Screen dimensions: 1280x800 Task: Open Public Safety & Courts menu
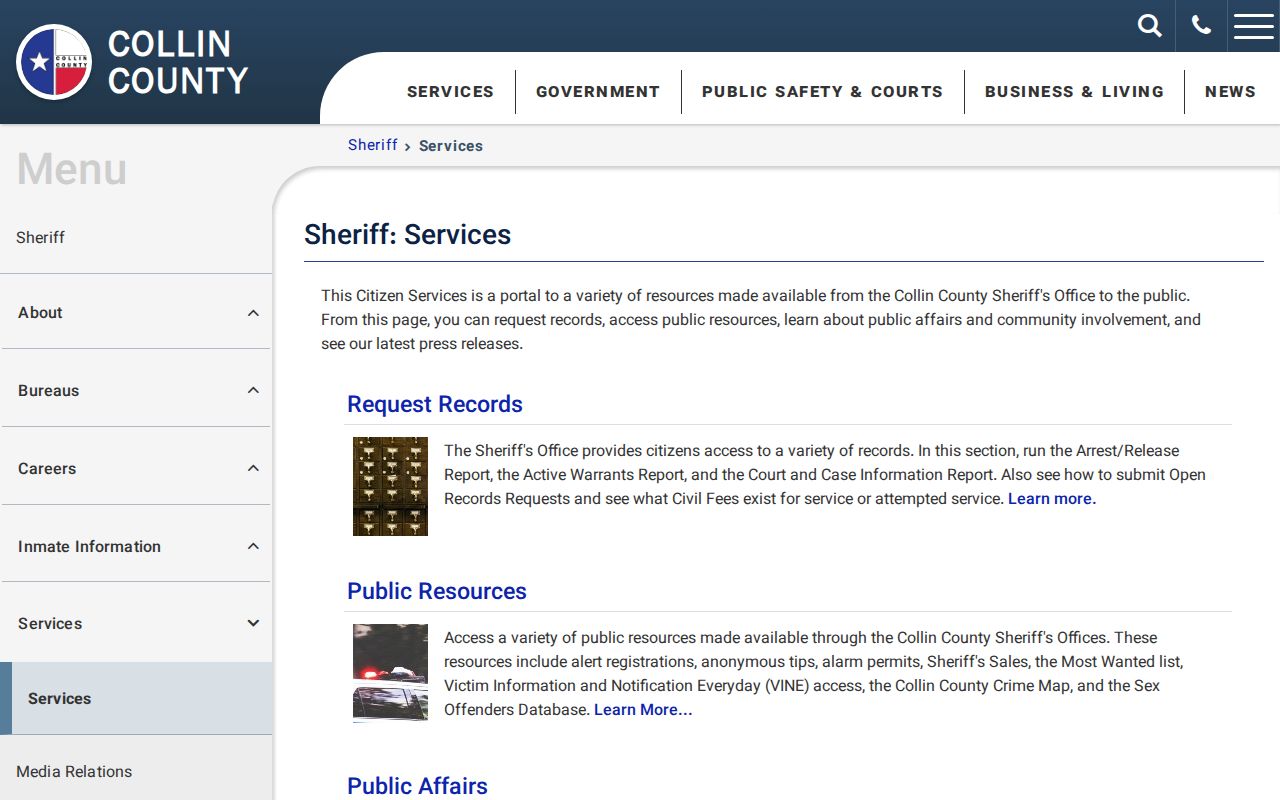822,92
